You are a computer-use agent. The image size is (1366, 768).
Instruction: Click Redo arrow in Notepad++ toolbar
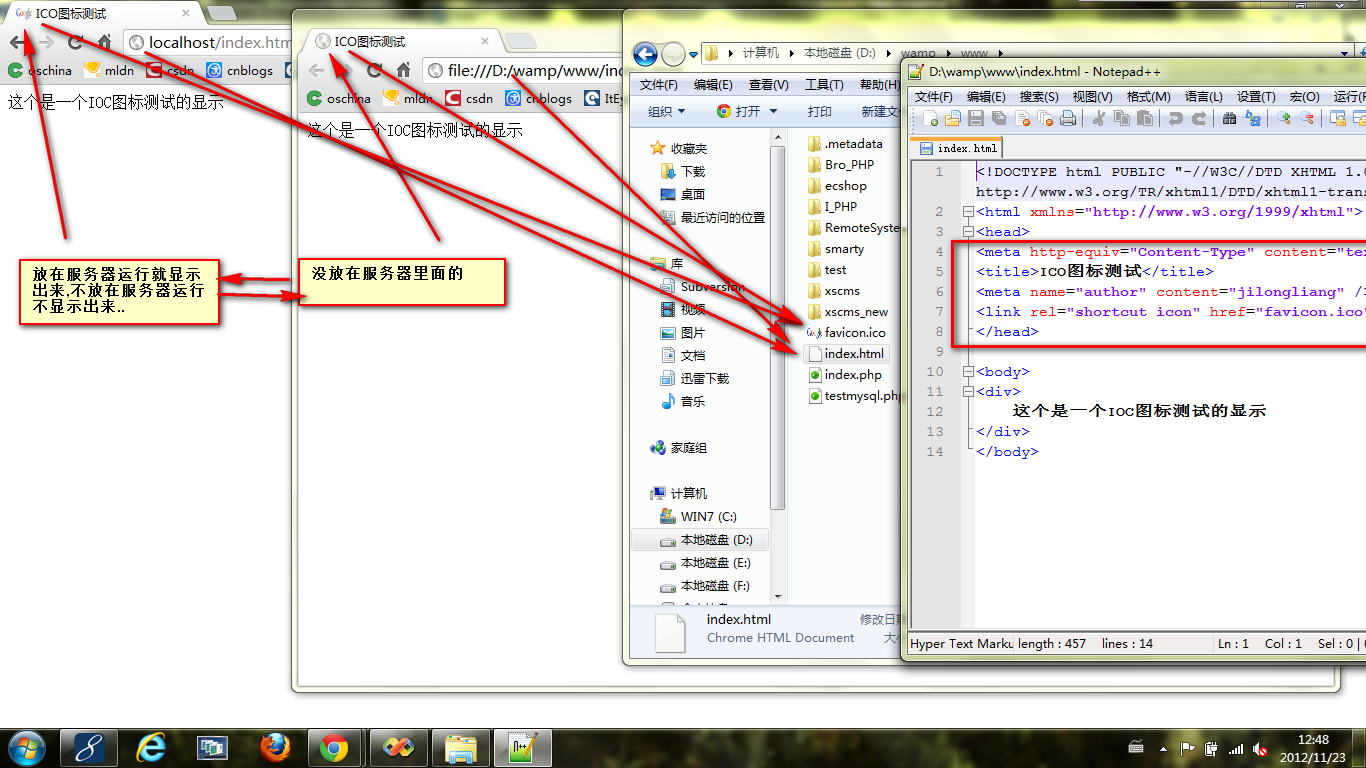coord(1198,118)
